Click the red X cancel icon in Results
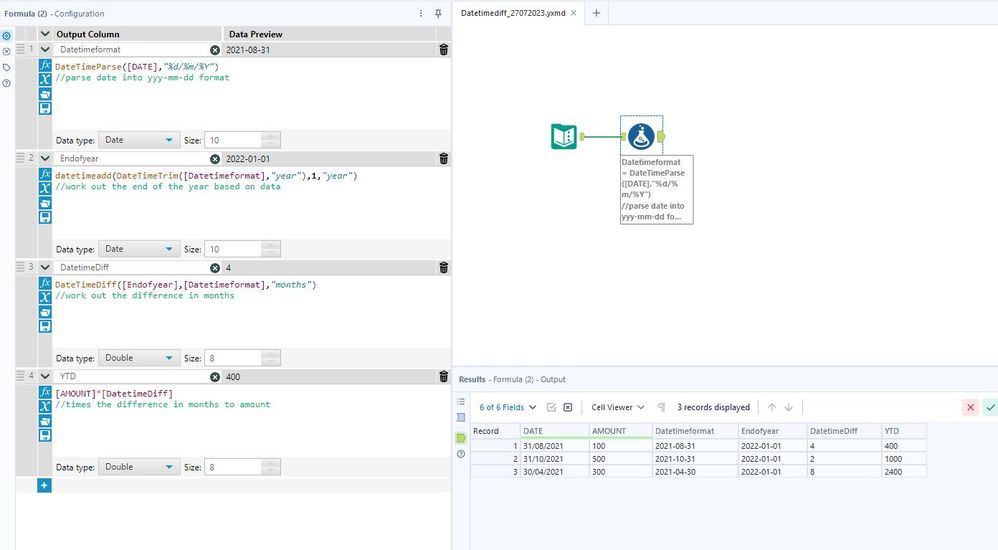The width and height of the screenshot is (998, 550). point(970,407)
